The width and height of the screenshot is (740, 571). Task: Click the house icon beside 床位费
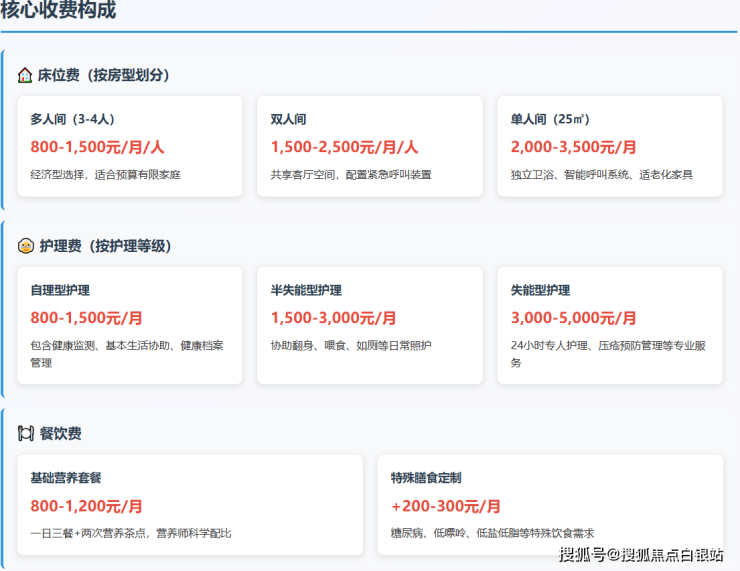25,75
